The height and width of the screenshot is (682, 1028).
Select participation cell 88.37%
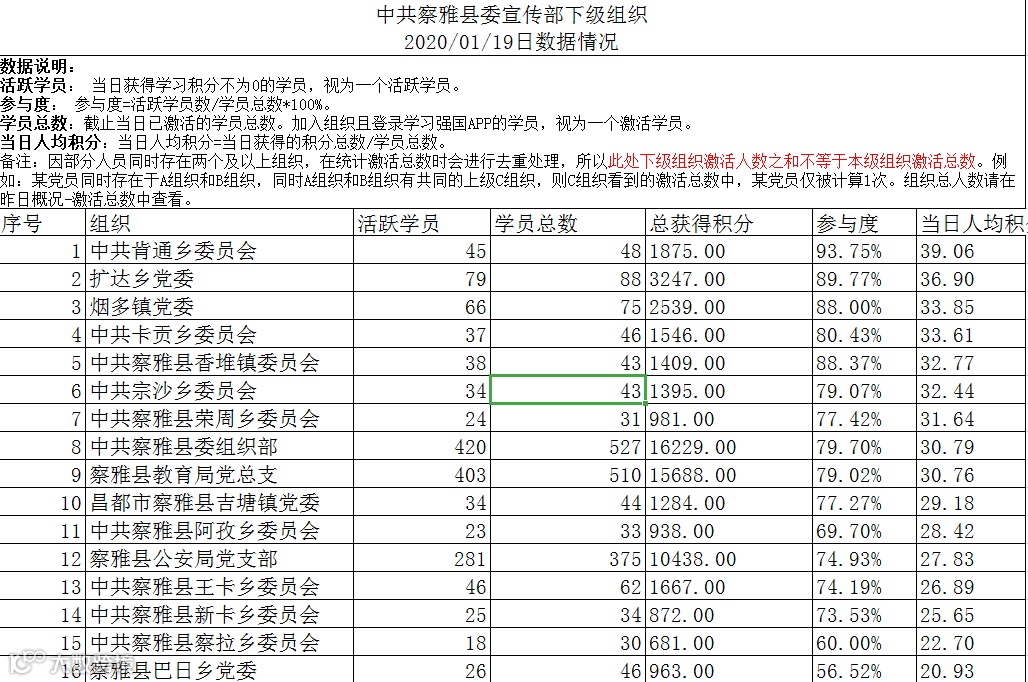(x=864, y=363)
